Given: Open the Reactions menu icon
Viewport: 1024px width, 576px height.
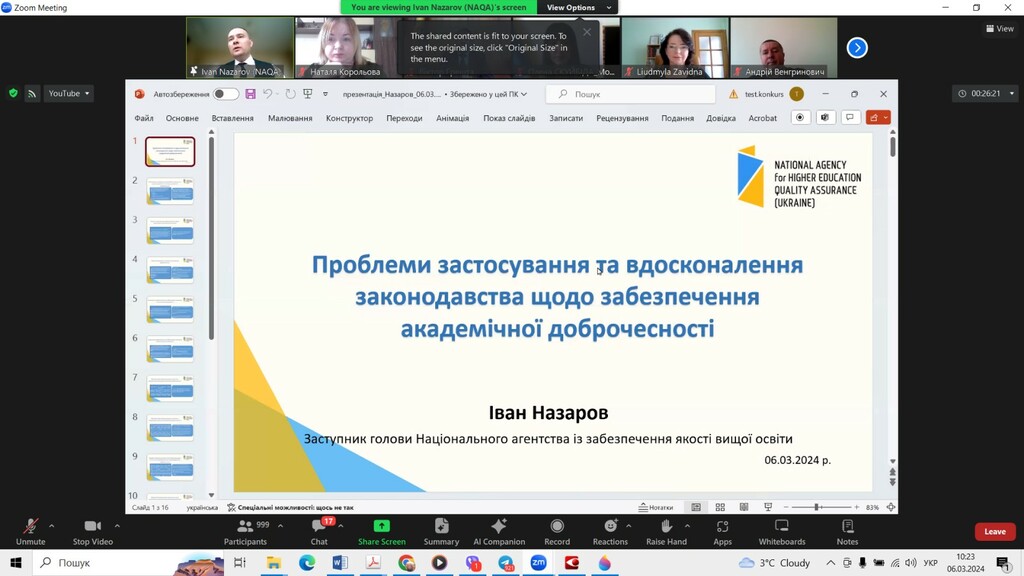Looking at the screenshot, I should click(x=609, y=526).
